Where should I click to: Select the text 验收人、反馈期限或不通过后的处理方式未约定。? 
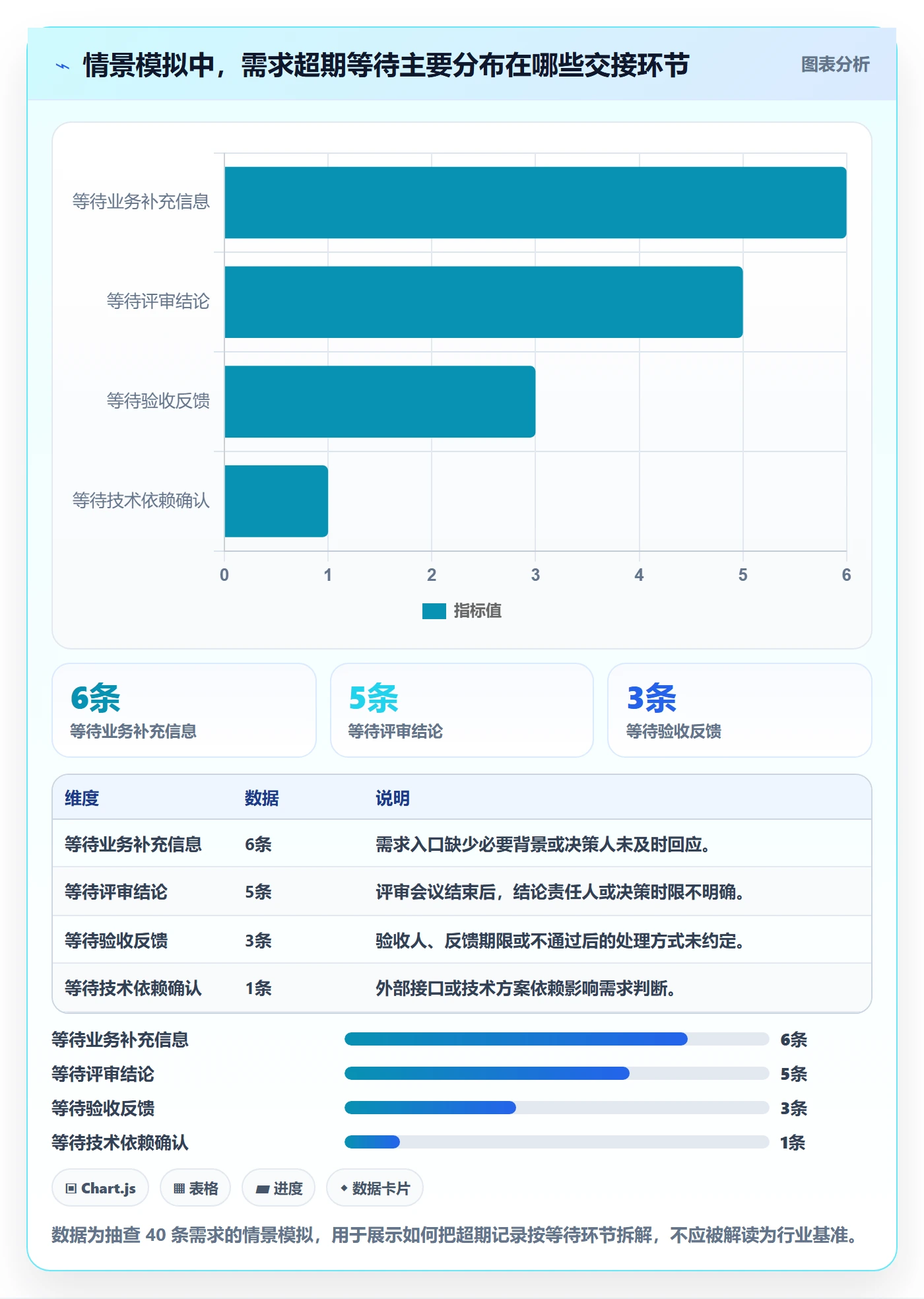[560, 941]
